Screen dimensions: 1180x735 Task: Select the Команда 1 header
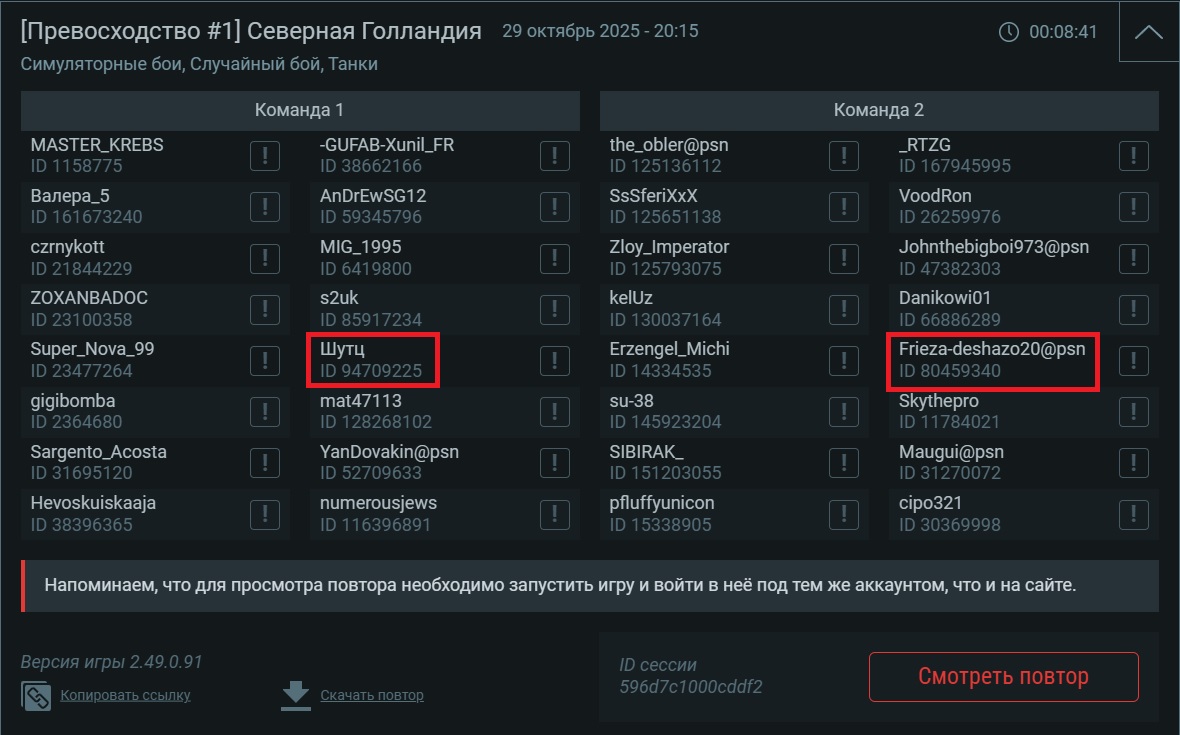pos(300,110)
